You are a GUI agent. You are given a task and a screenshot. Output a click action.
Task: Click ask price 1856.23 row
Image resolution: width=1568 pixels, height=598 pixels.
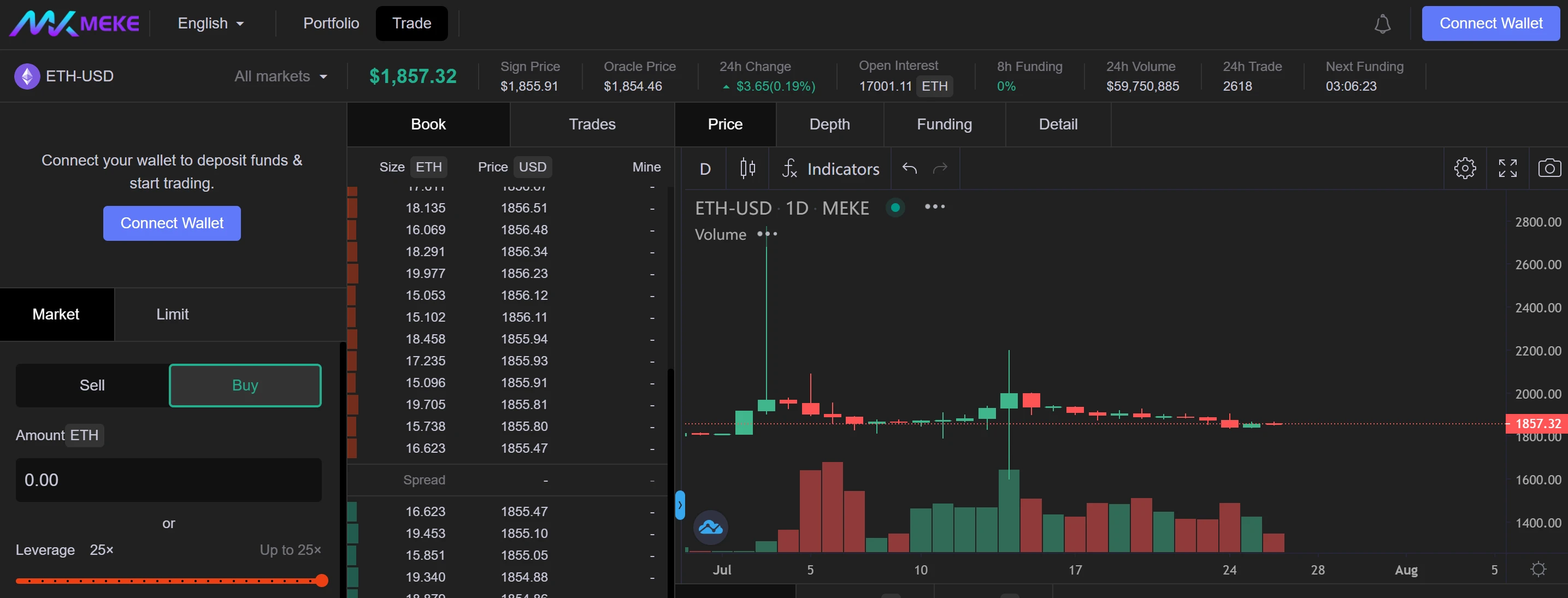(x=507, y=274)
